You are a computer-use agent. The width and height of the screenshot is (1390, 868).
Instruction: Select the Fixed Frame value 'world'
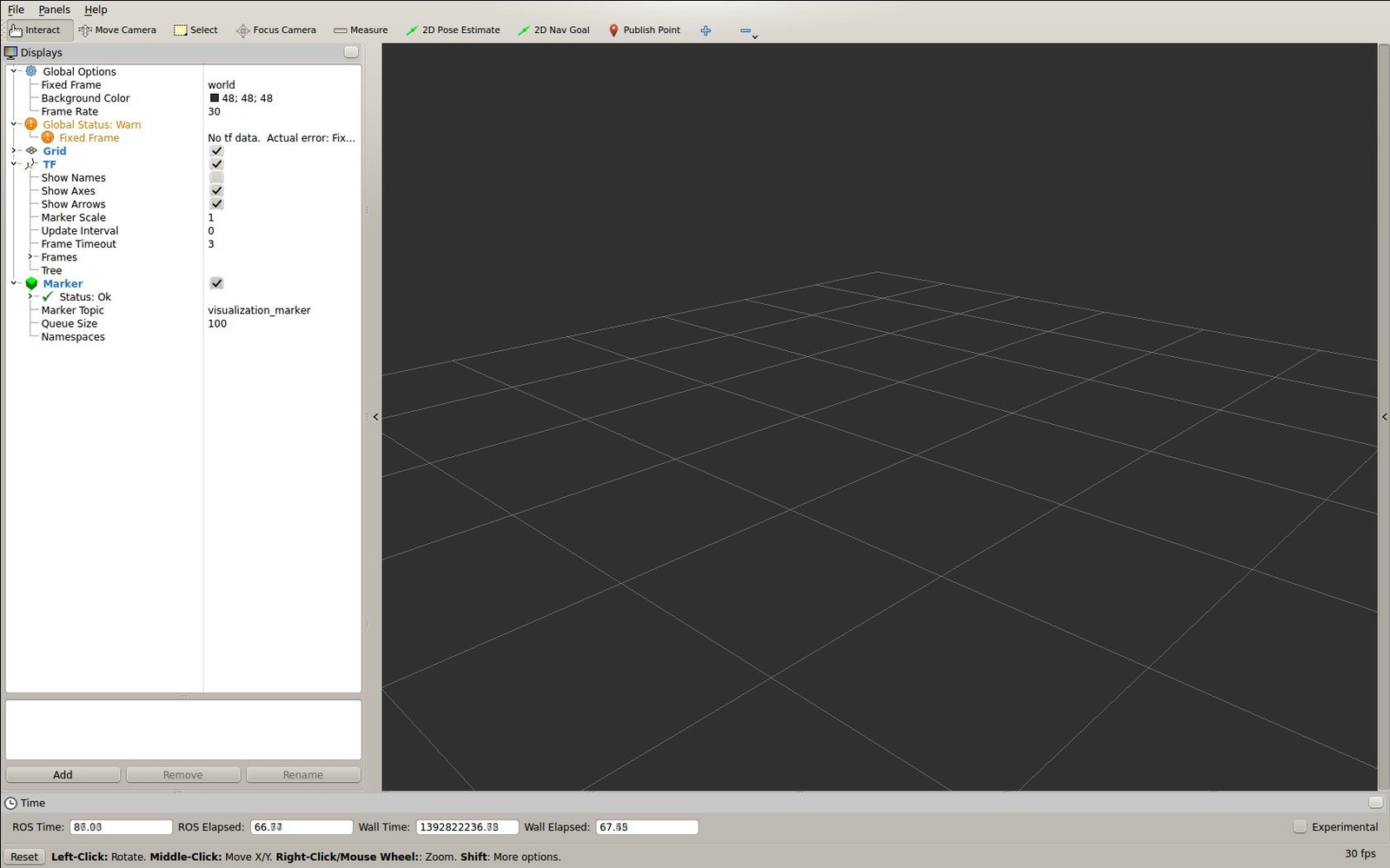(222, 85)
